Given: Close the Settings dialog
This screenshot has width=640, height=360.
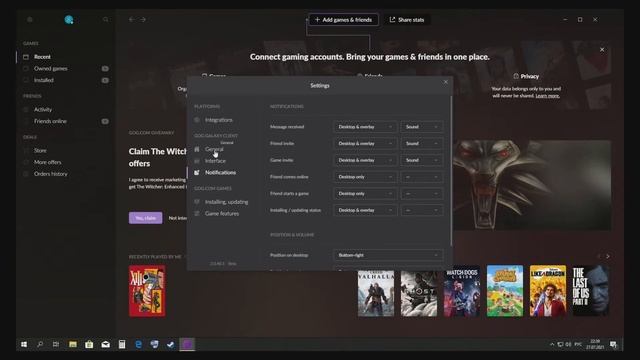Looking at the screenshot, I should pos(445,82).
